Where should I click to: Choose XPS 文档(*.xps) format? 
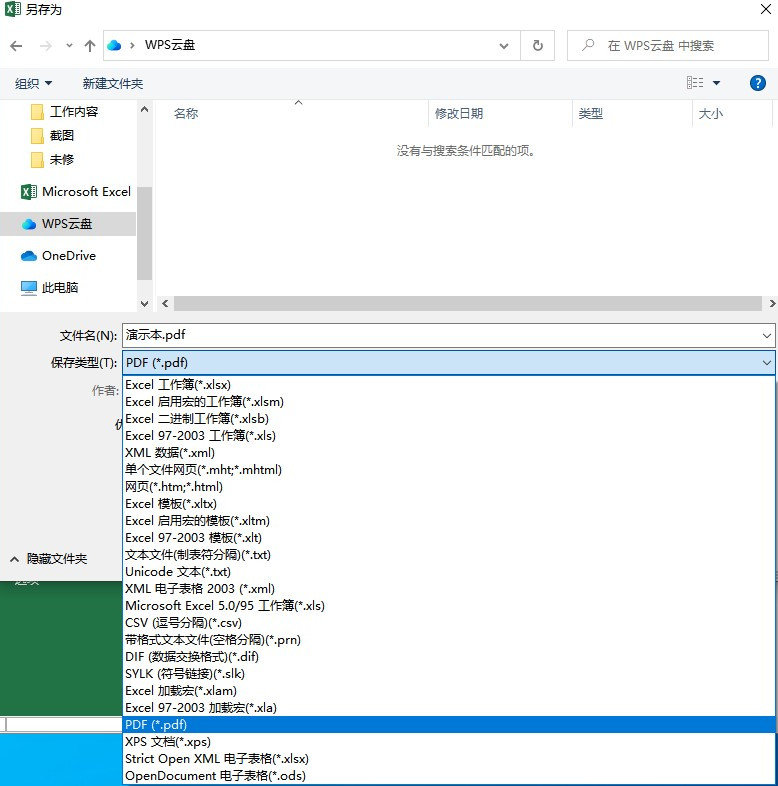[449, 742]
